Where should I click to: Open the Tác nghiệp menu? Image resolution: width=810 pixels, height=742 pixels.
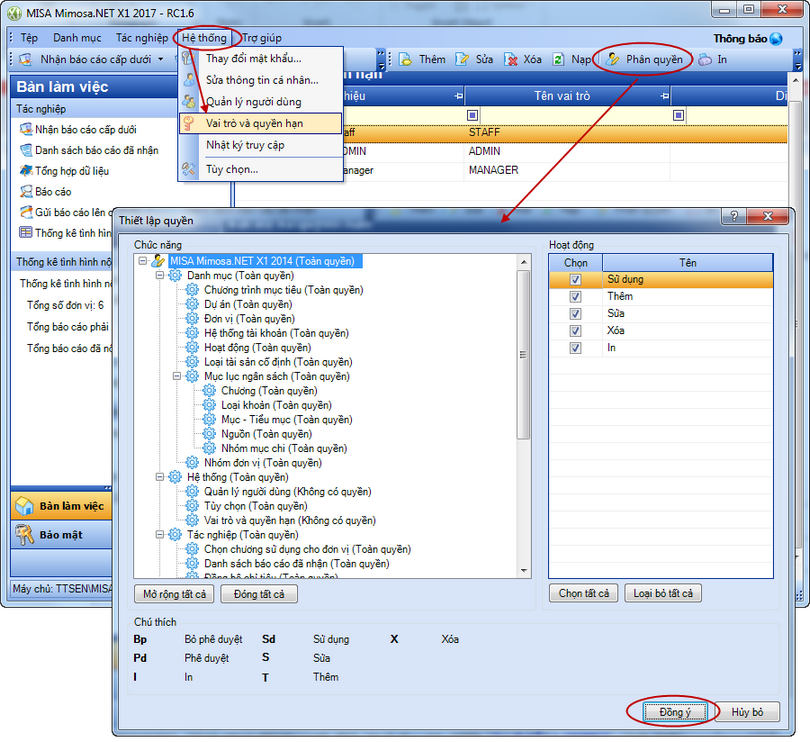pyautogui.click(x=142, y=38)
